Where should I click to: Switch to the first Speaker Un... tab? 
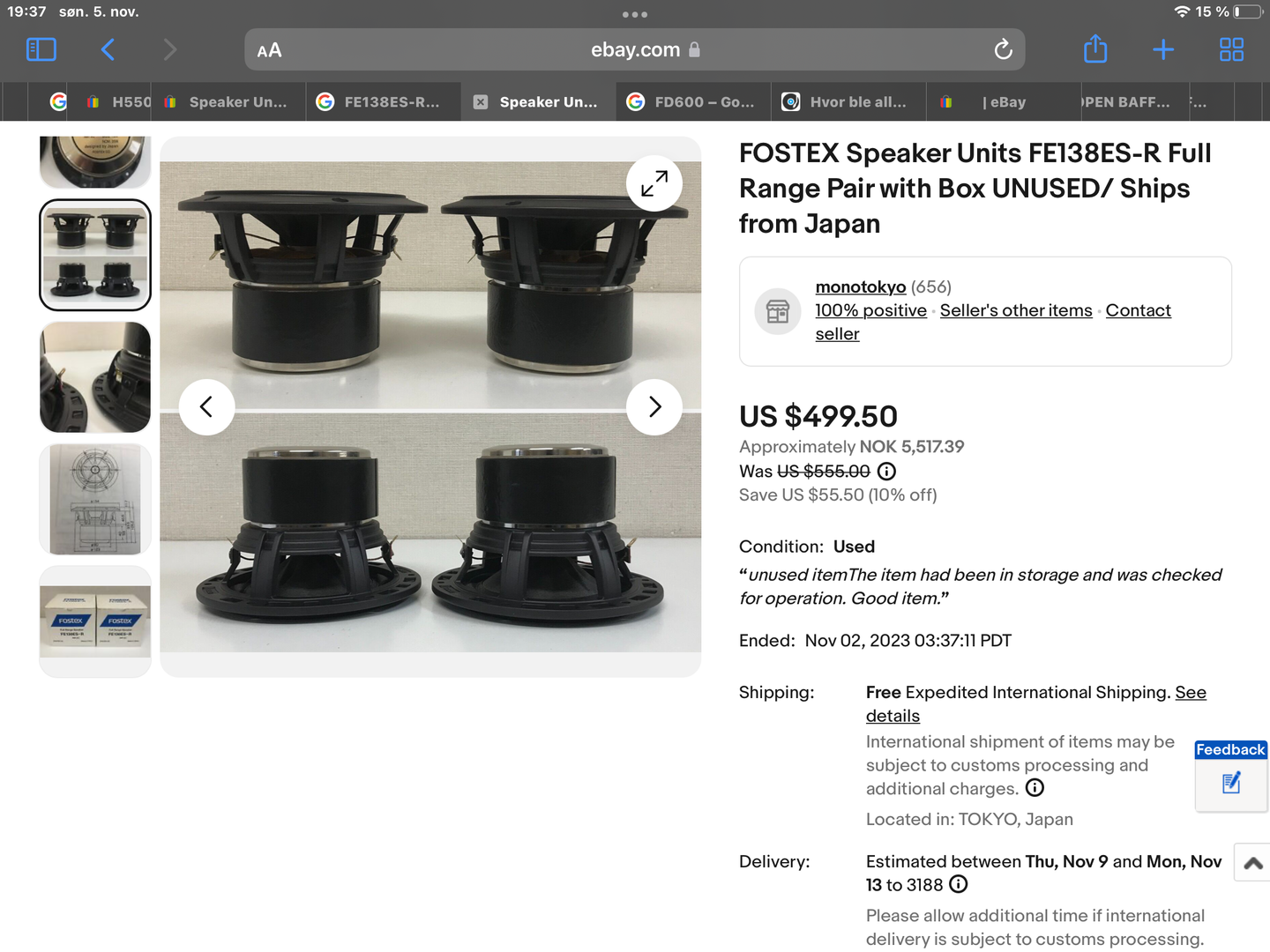(228, 102)
